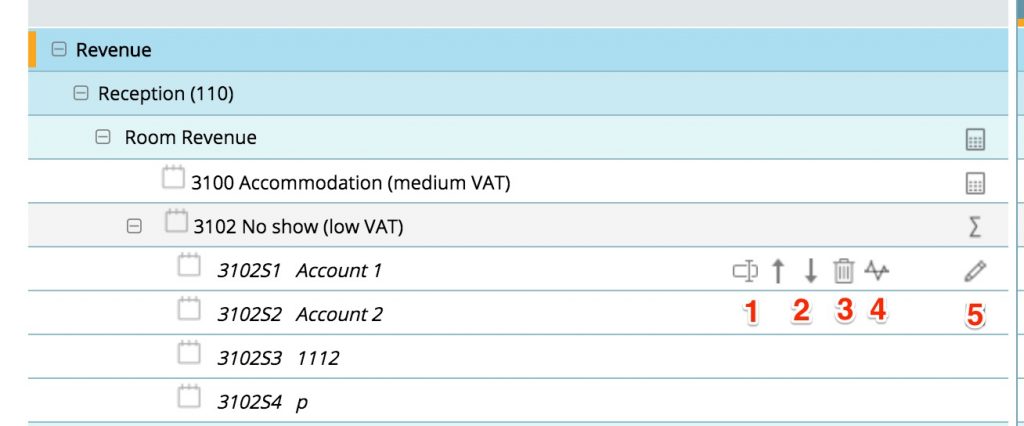Move Account 1 up with the up arrow
The height and width of the screenshot is (426, 1024).
pyautogui.click(x=778, y=270)
